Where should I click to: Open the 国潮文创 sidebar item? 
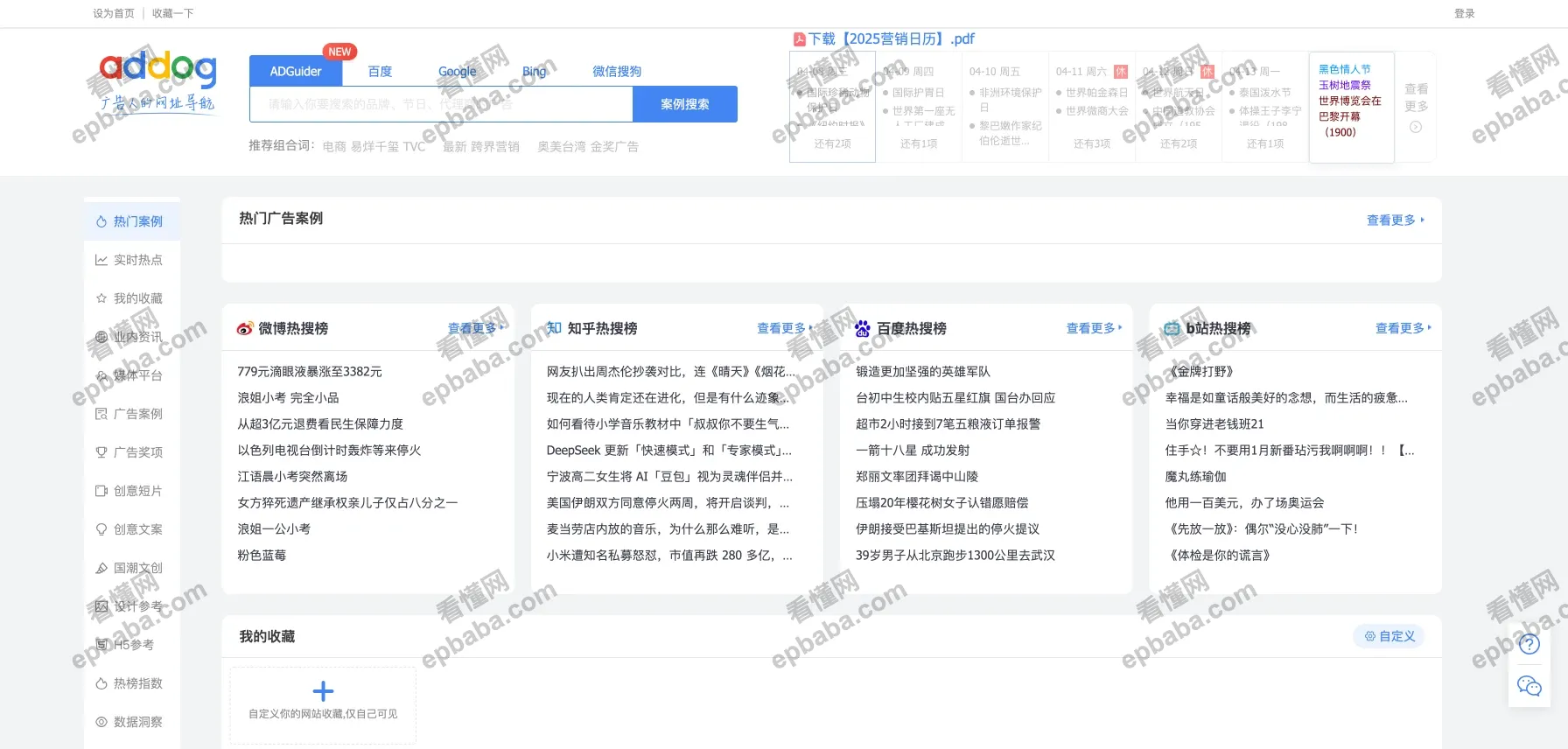[132, 568]
